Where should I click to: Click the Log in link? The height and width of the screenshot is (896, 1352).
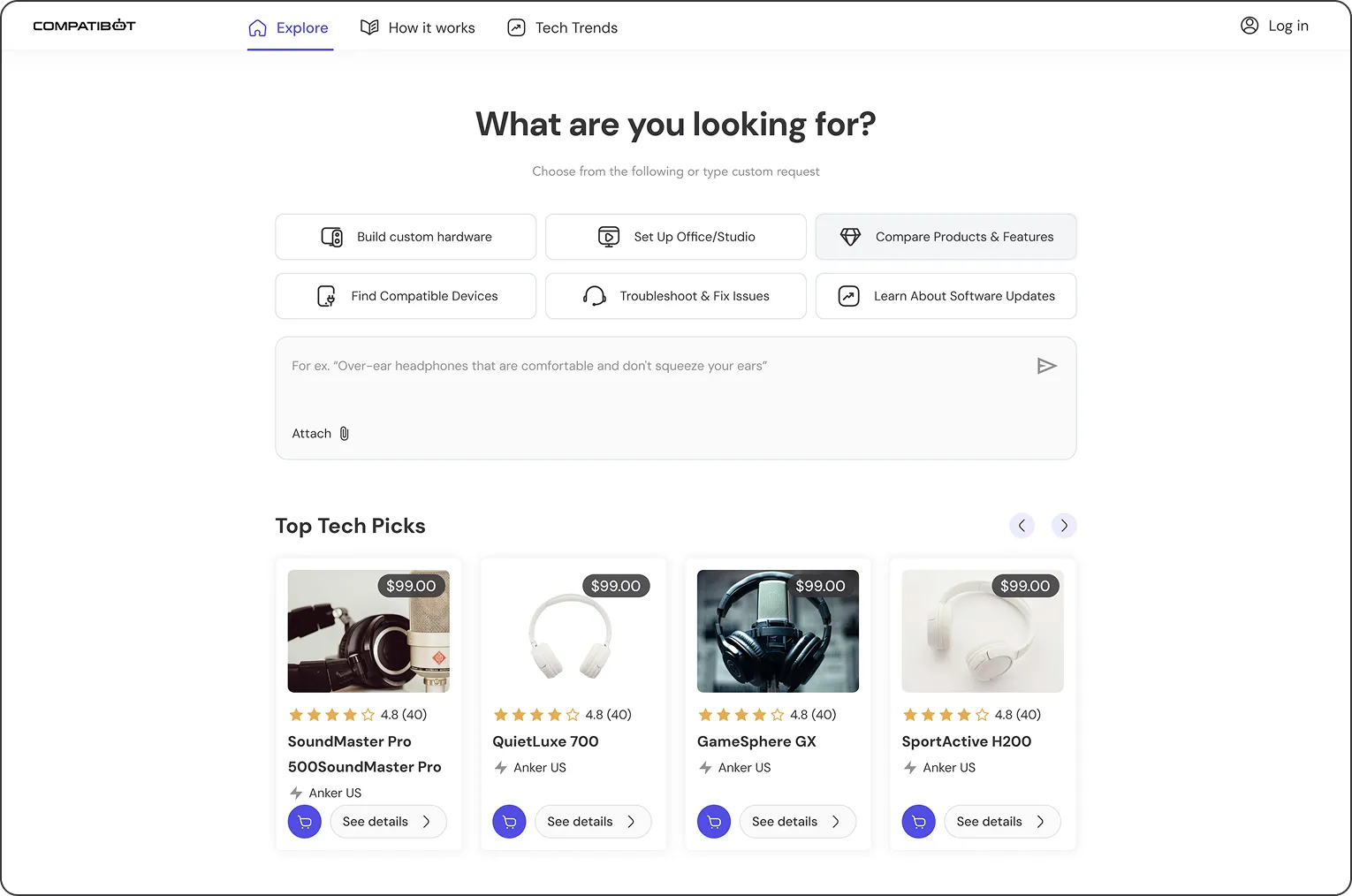(x=1287, y=26)
